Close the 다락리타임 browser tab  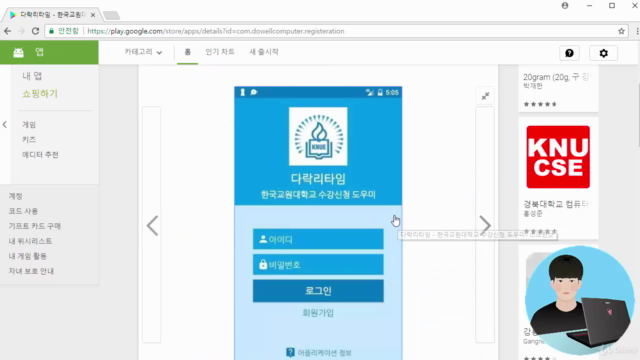(x=93, y=15)
